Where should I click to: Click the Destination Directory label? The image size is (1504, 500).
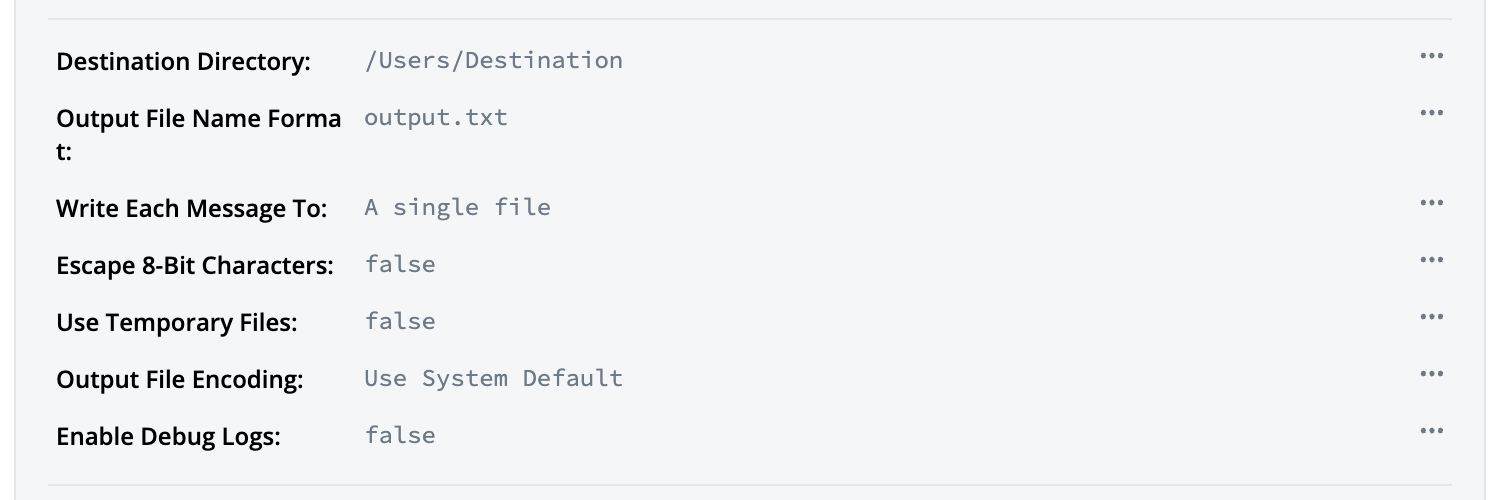[183, 62]
